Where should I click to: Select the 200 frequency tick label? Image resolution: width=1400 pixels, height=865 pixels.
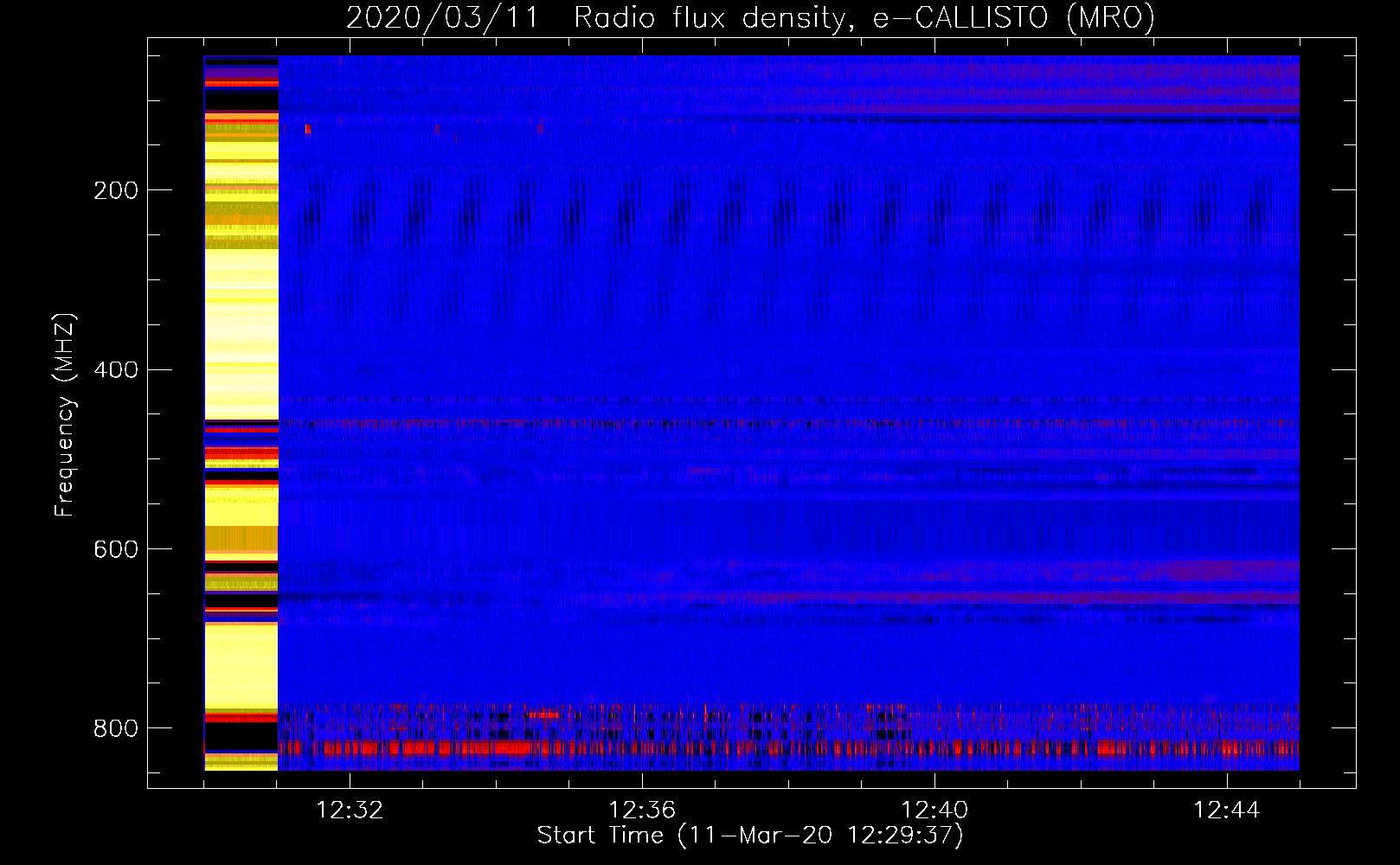(115, 190)
